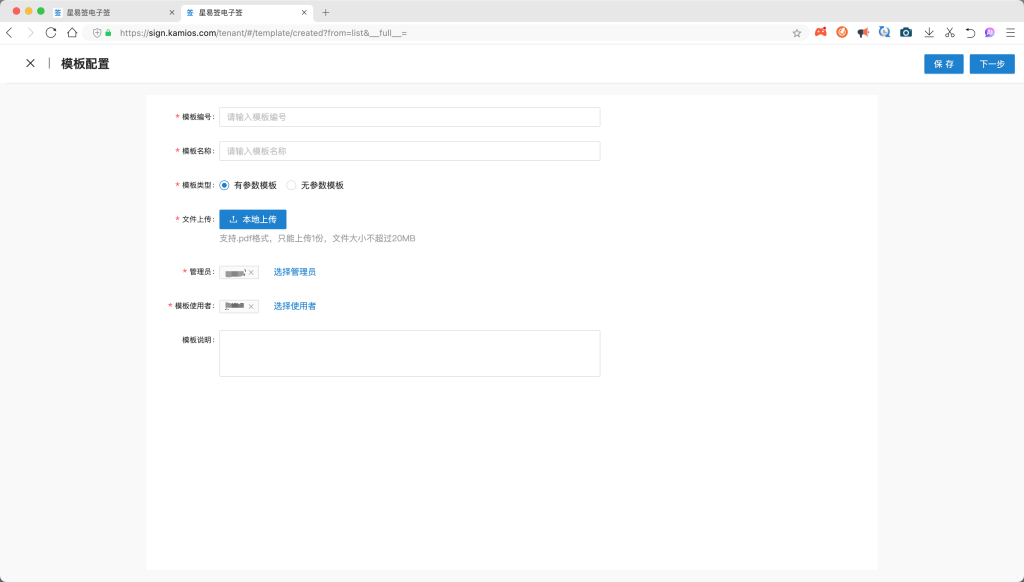Click the 文件上传 field label
The width and height of the screenshot is (1024, 582).
point(198,219)
